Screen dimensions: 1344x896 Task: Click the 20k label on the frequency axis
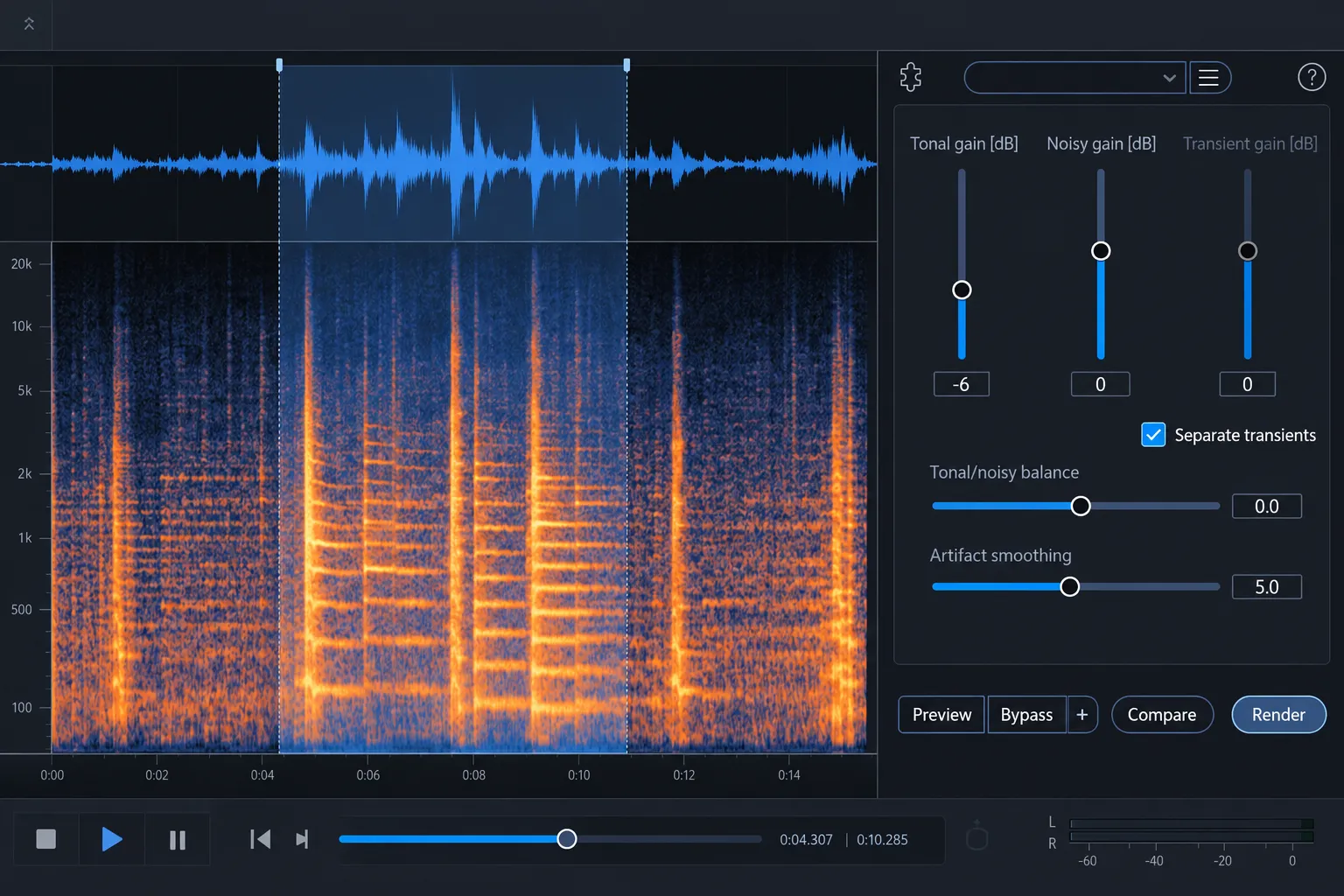[21, 263]
